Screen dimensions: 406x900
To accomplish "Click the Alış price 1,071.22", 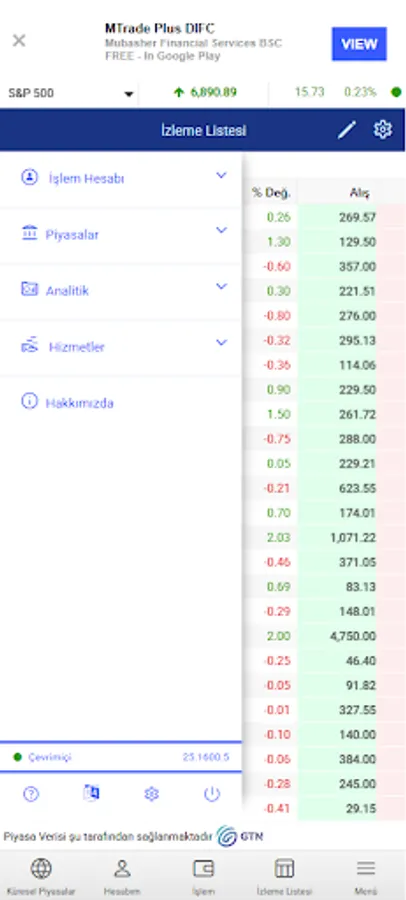I will [x=353, y=537].
